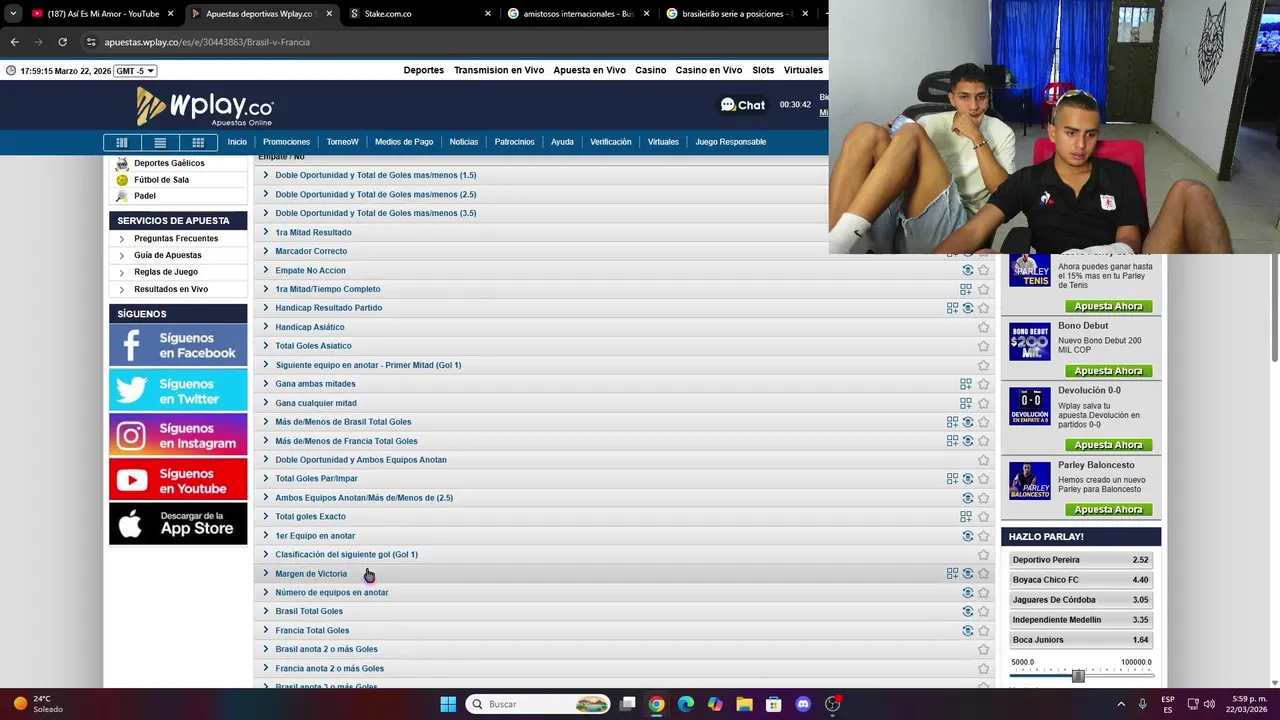Select the grid layout view icon
This screenshot has height=720, width=1280.
[x=198, y=142]
